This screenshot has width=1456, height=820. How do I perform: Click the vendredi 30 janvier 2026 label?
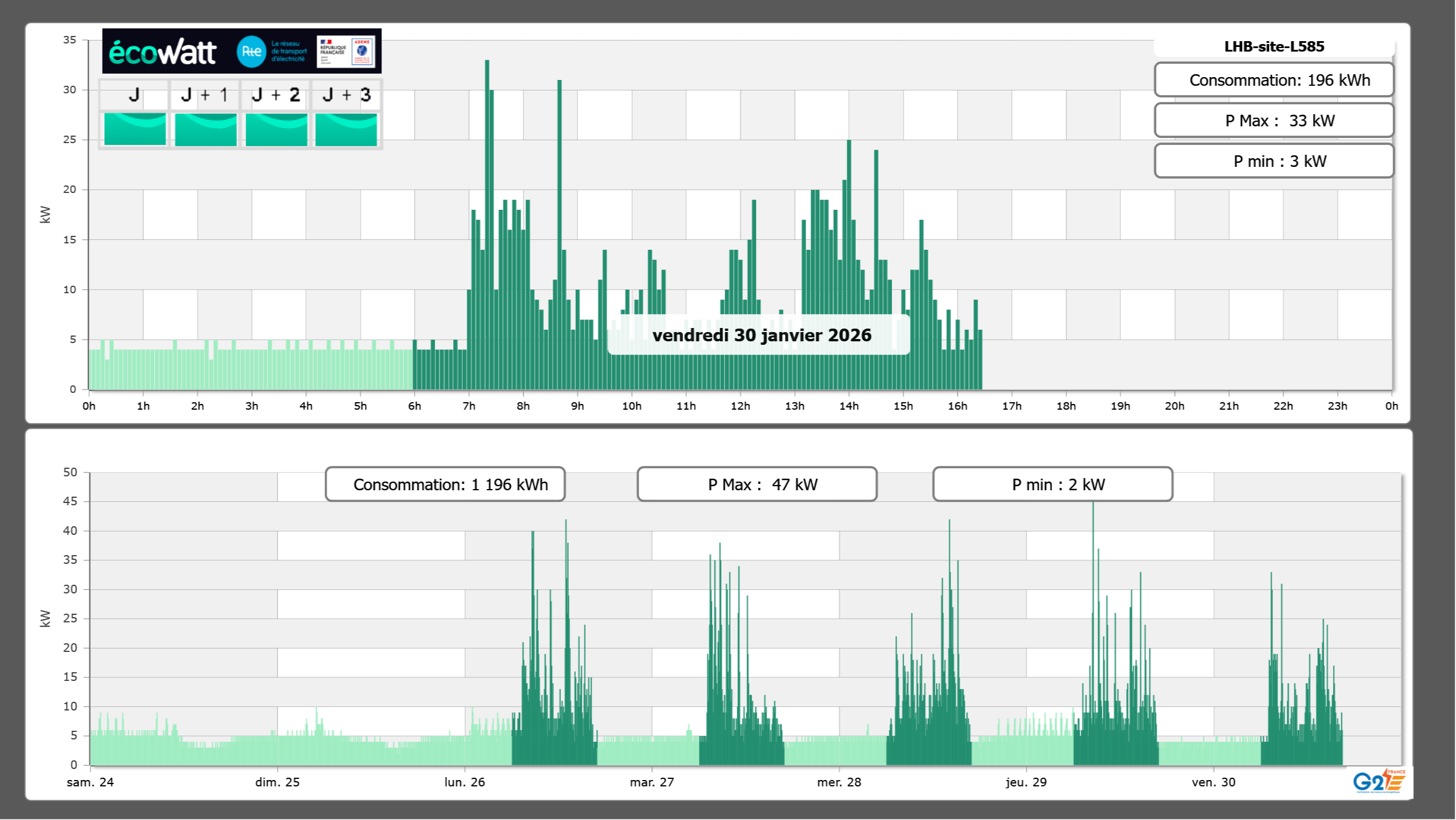(761, 335)
